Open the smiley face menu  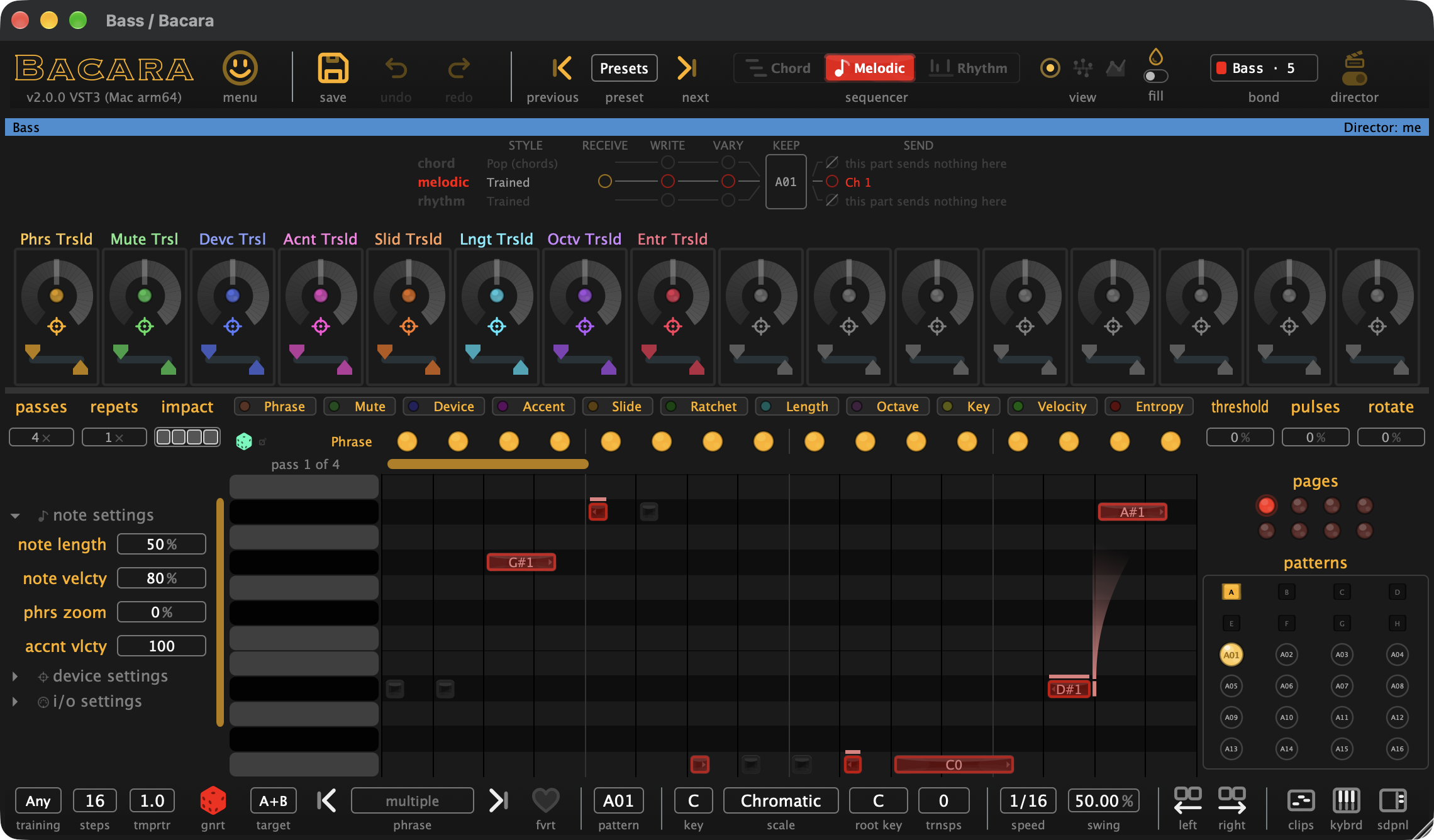tap(240, 69)
